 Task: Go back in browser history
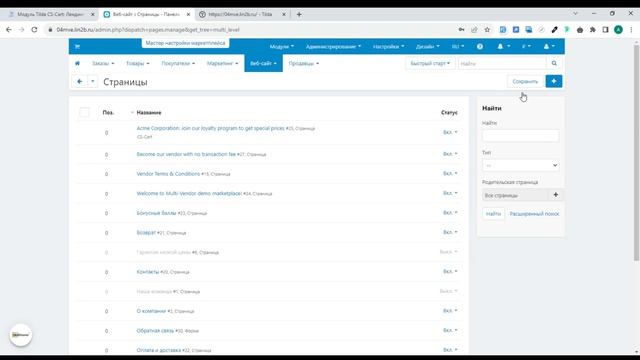[9, 29]
